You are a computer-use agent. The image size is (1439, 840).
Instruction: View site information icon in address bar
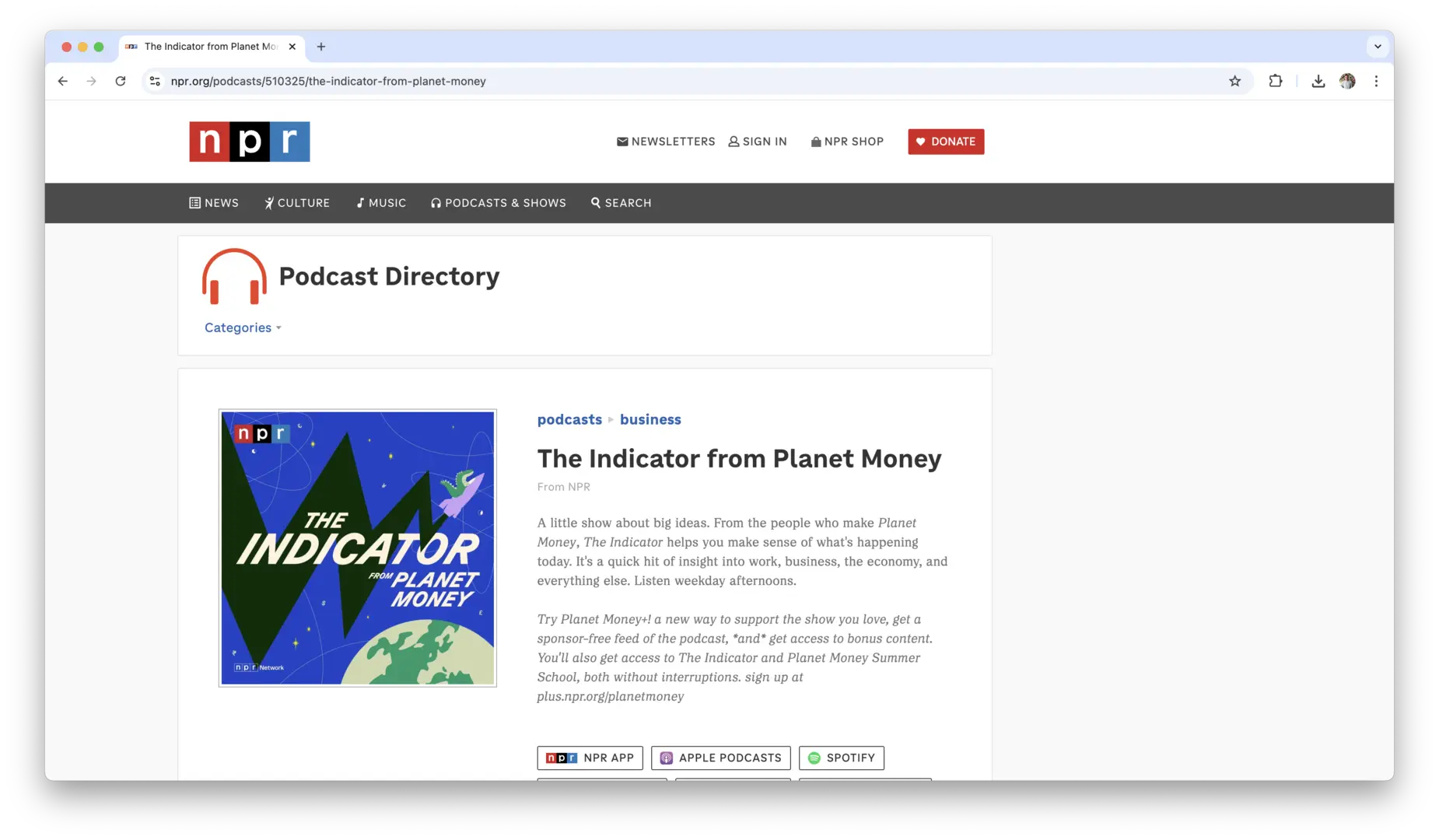156,81
